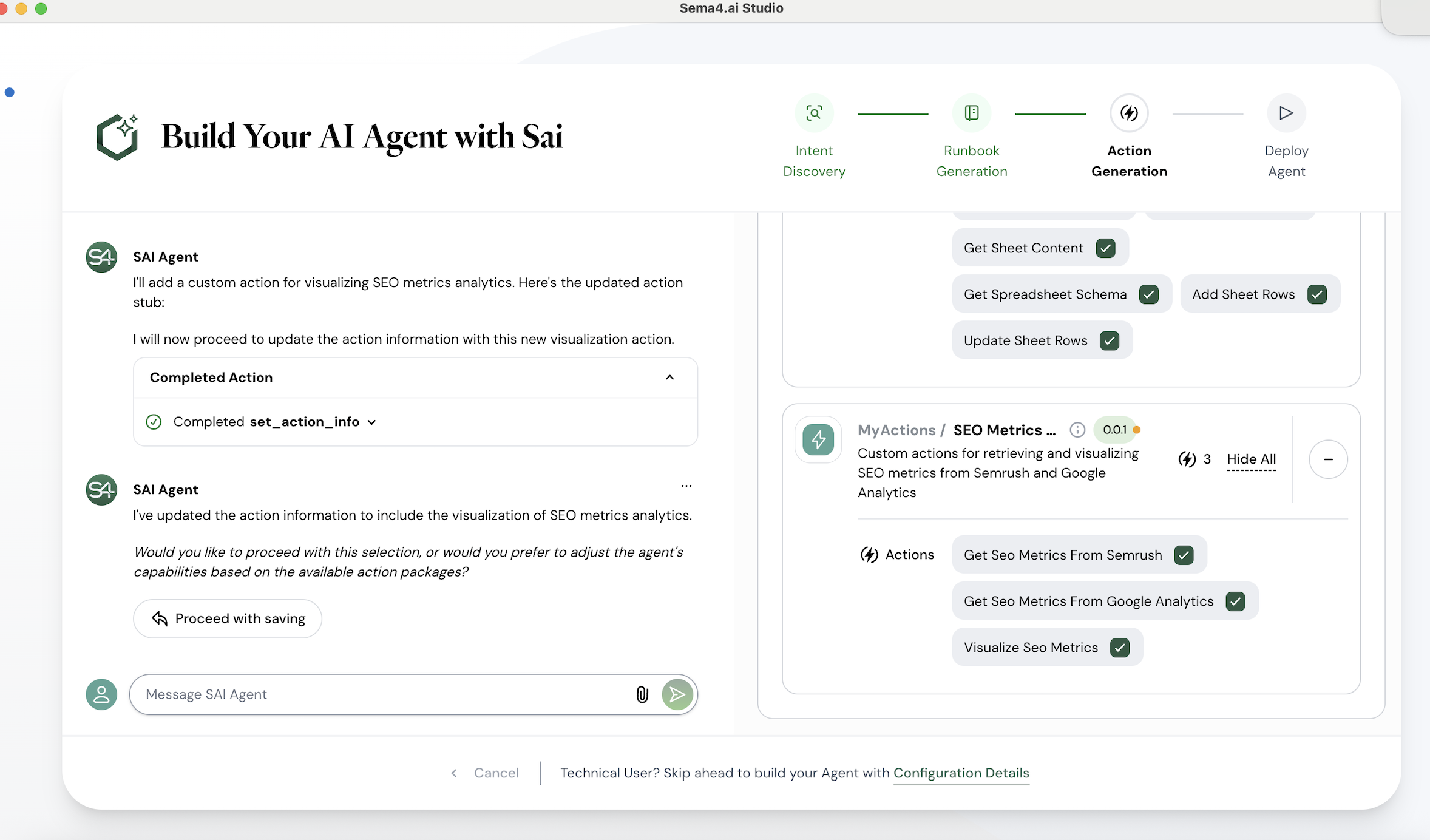Click the Cancel button
This screenshot has width=1430, height=840.
(496, 773)
